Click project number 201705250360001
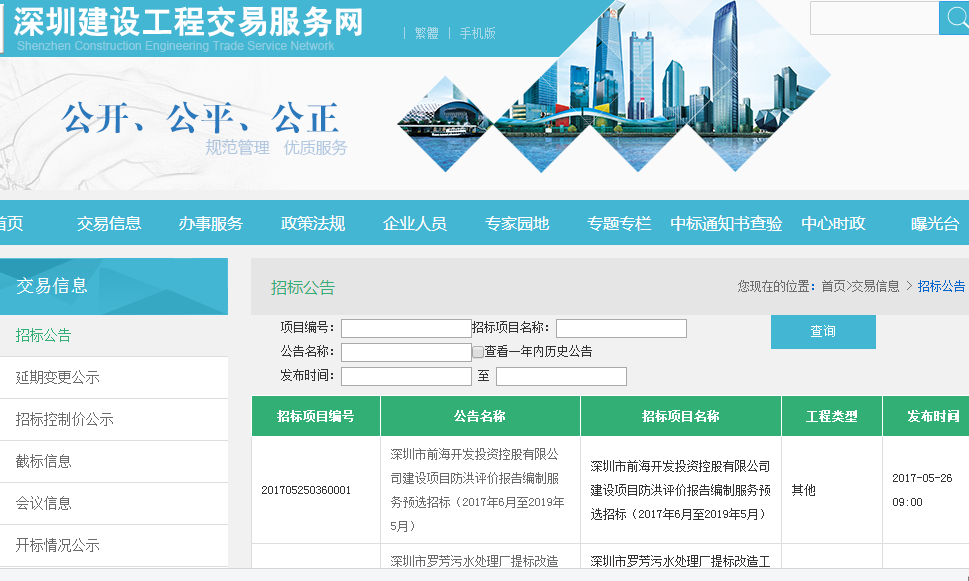Viewport: 969px width, 581px height. [x=306, y=490]
